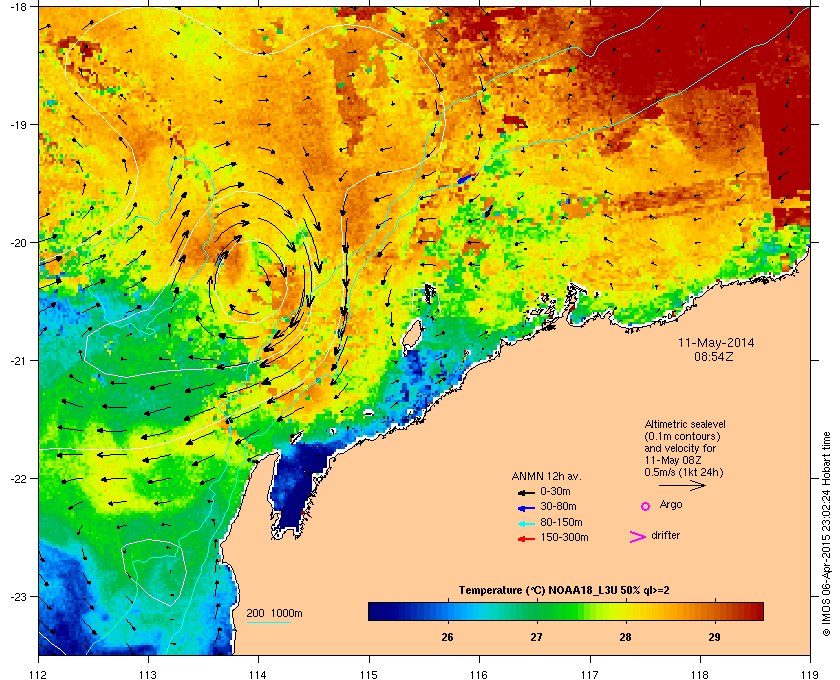
Task: Click the time label 08:54Z
Action: 714,356
